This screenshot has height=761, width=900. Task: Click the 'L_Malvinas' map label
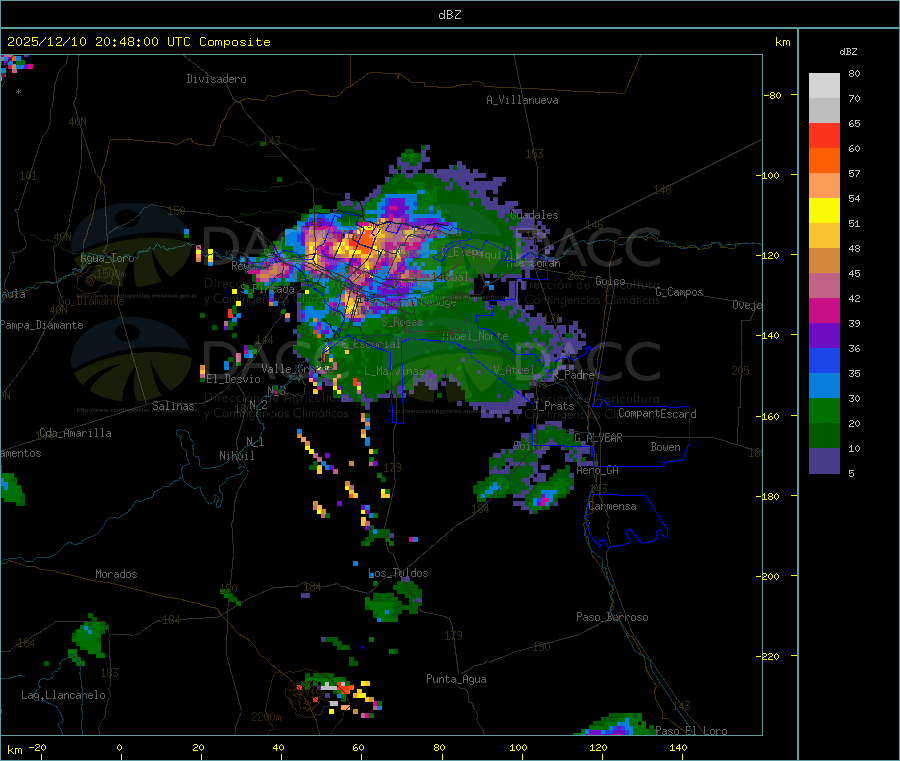tap(394, 371)
